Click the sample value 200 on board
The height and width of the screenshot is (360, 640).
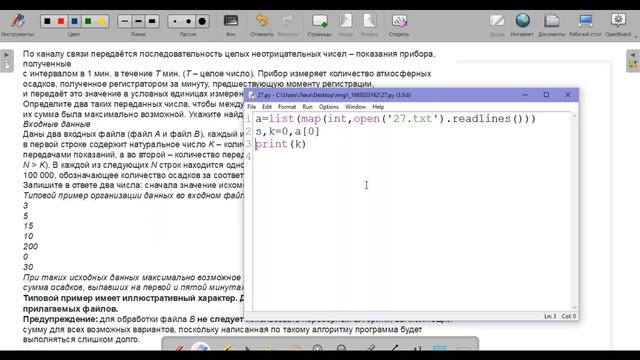point(30,247)
